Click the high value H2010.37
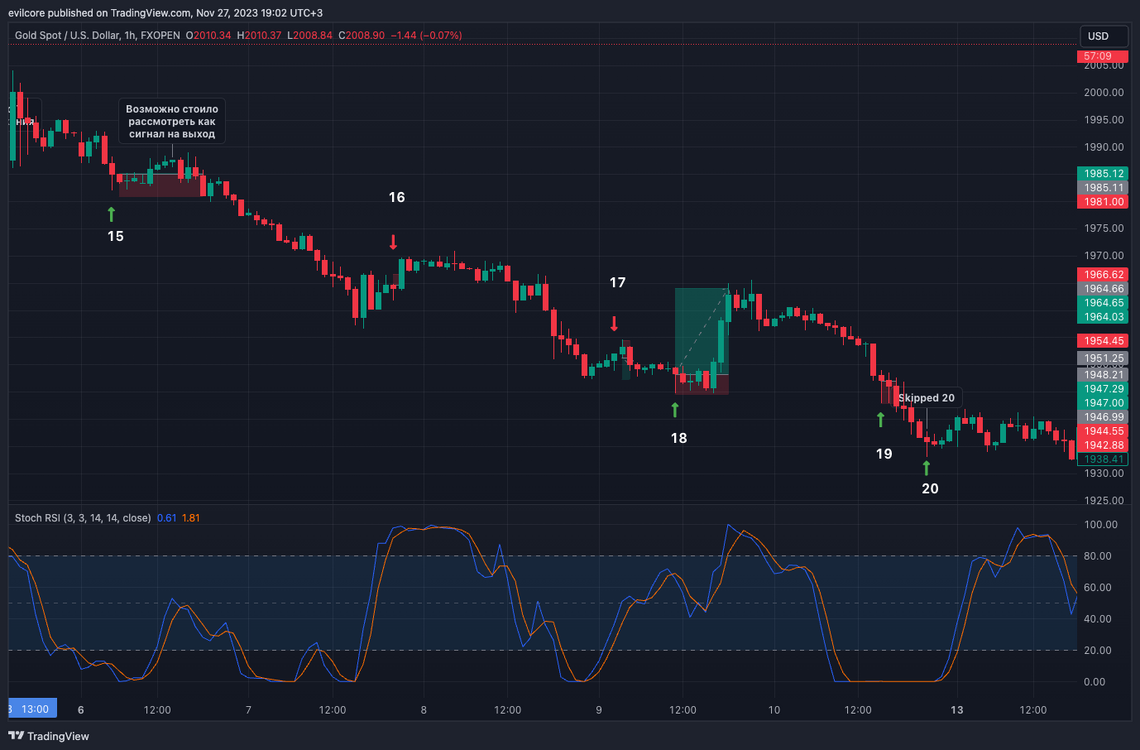Viewport: 1140px width, 750px height. pyautogui.click(x=259, y=35)
